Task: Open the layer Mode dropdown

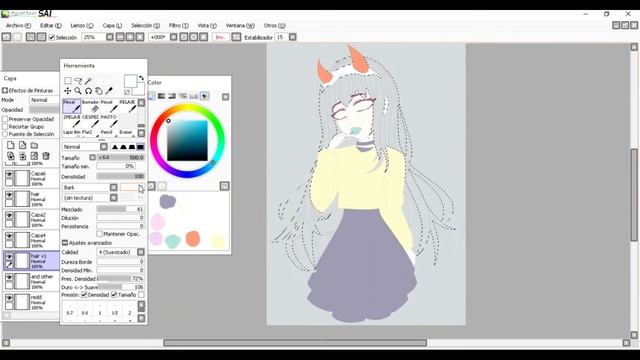Action: [x=44, y=100]
